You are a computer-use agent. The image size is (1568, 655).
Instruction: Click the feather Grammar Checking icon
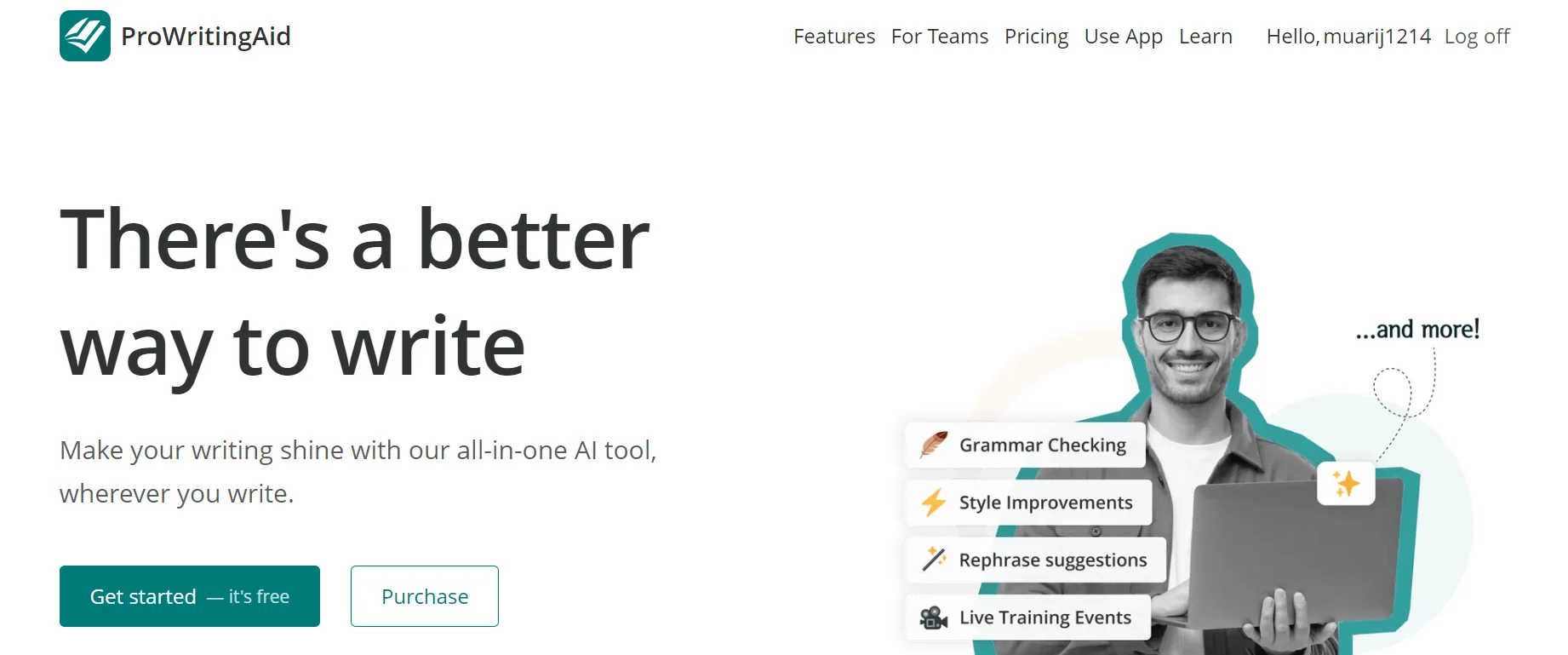pos(934,445)
